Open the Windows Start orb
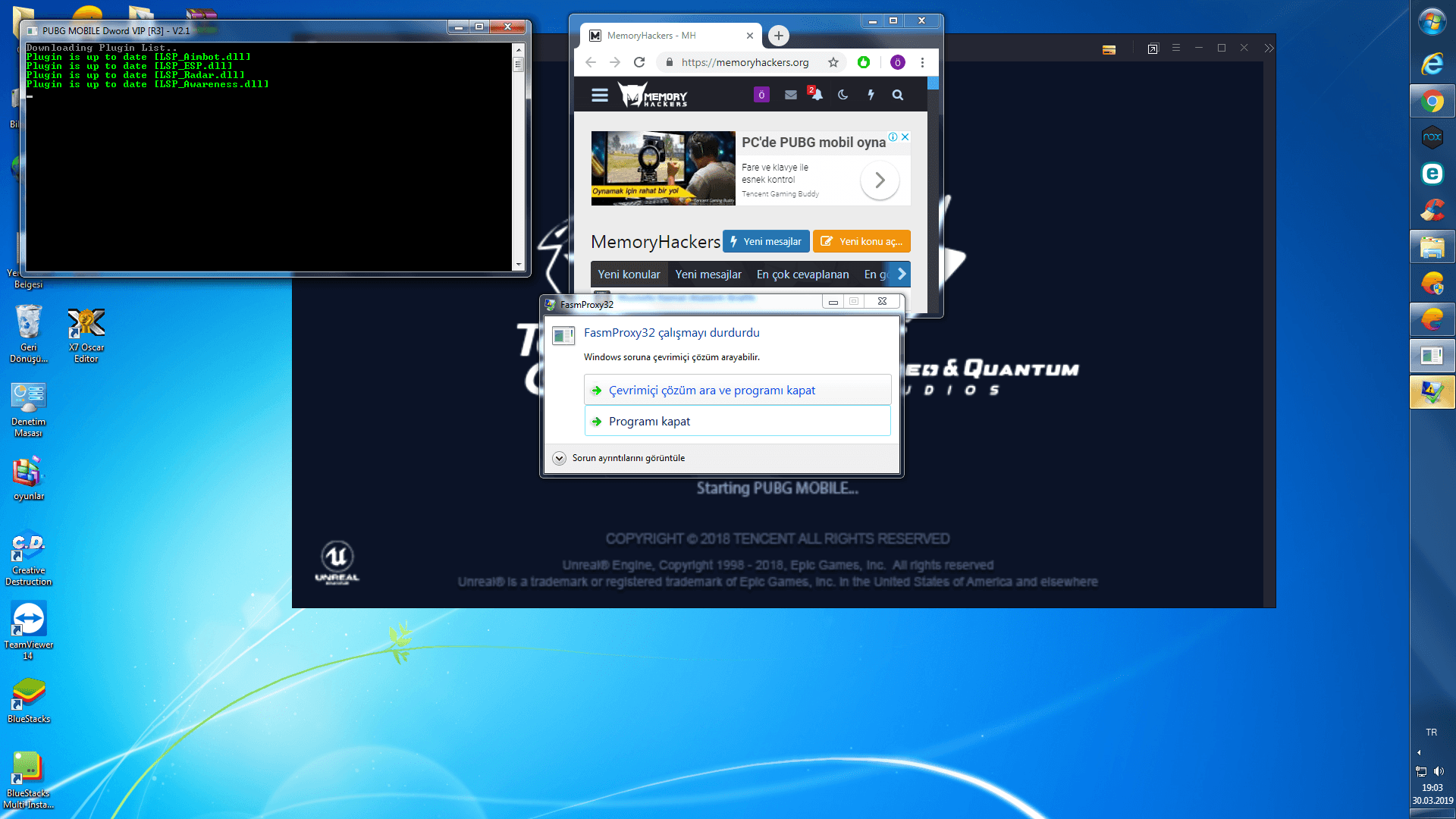Screen dimensions: 1456x819 (1432, 21)
